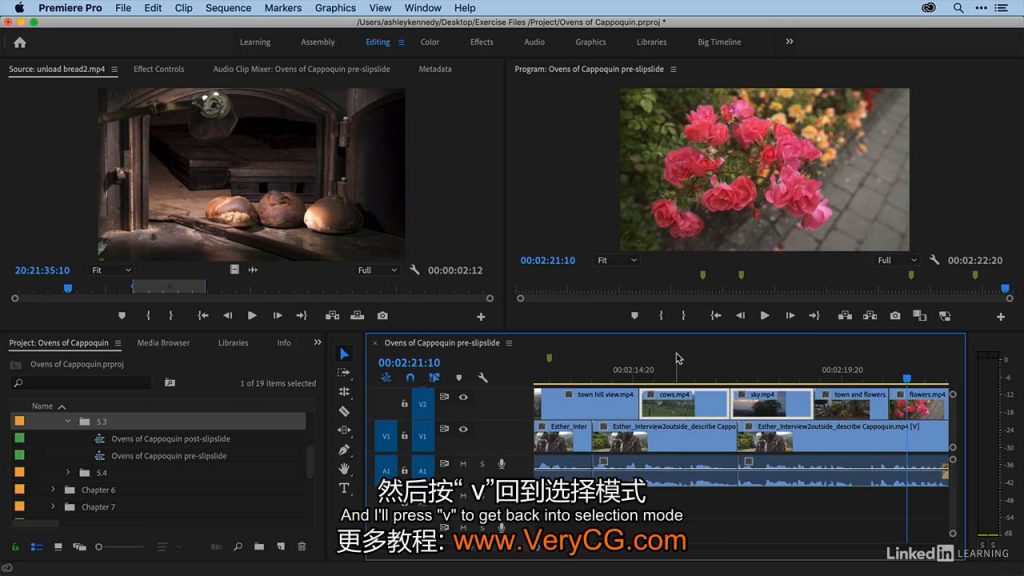Click Insert button in Source monitor

332,316
